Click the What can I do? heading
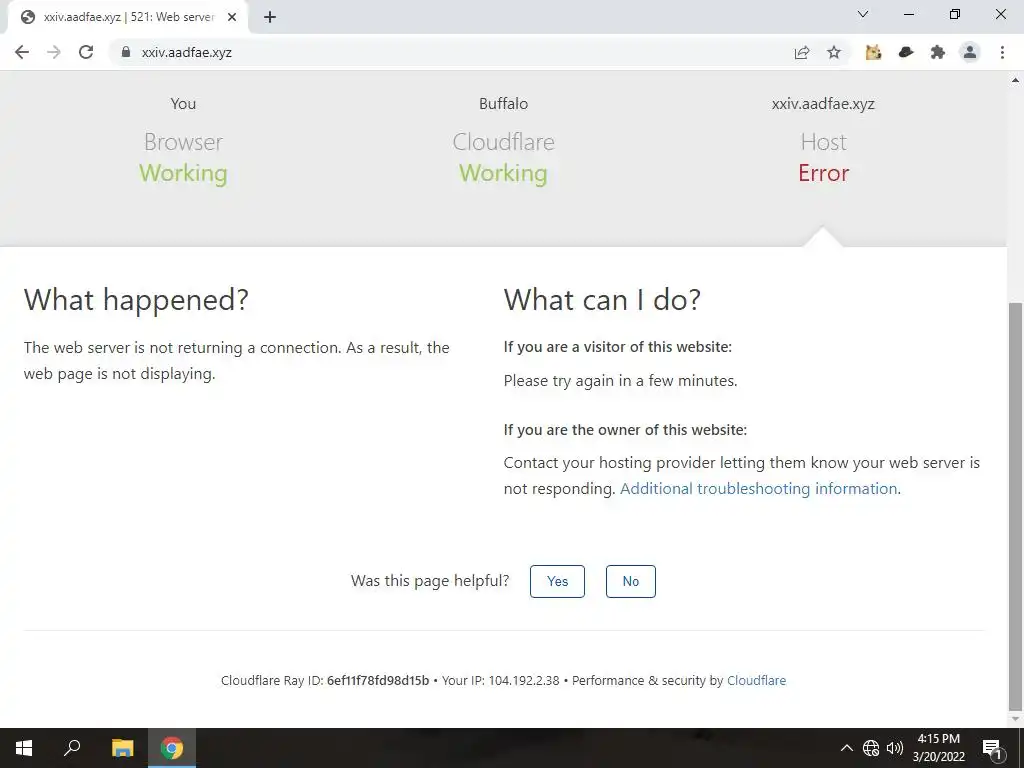Viewport: 1024px width, 768px height. coord(602,300)
